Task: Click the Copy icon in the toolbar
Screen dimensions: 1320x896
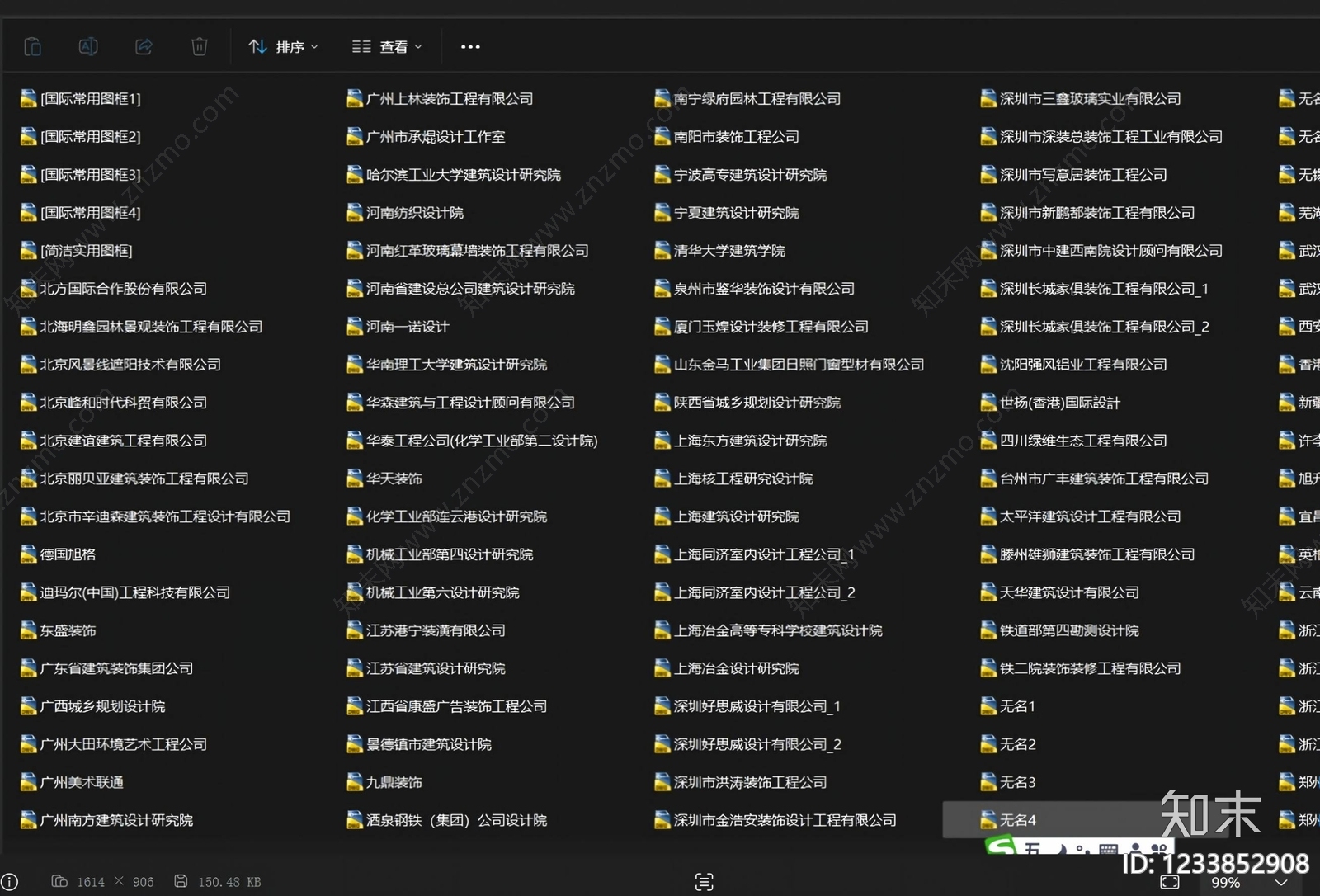Action: 33,47
